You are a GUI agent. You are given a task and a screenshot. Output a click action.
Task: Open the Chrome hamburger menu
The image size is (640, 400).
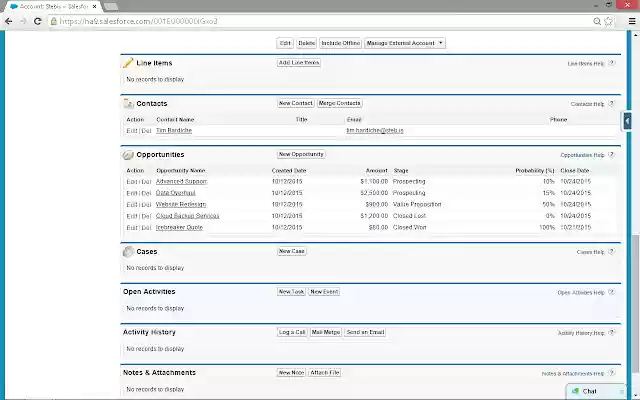coord(632,21)
